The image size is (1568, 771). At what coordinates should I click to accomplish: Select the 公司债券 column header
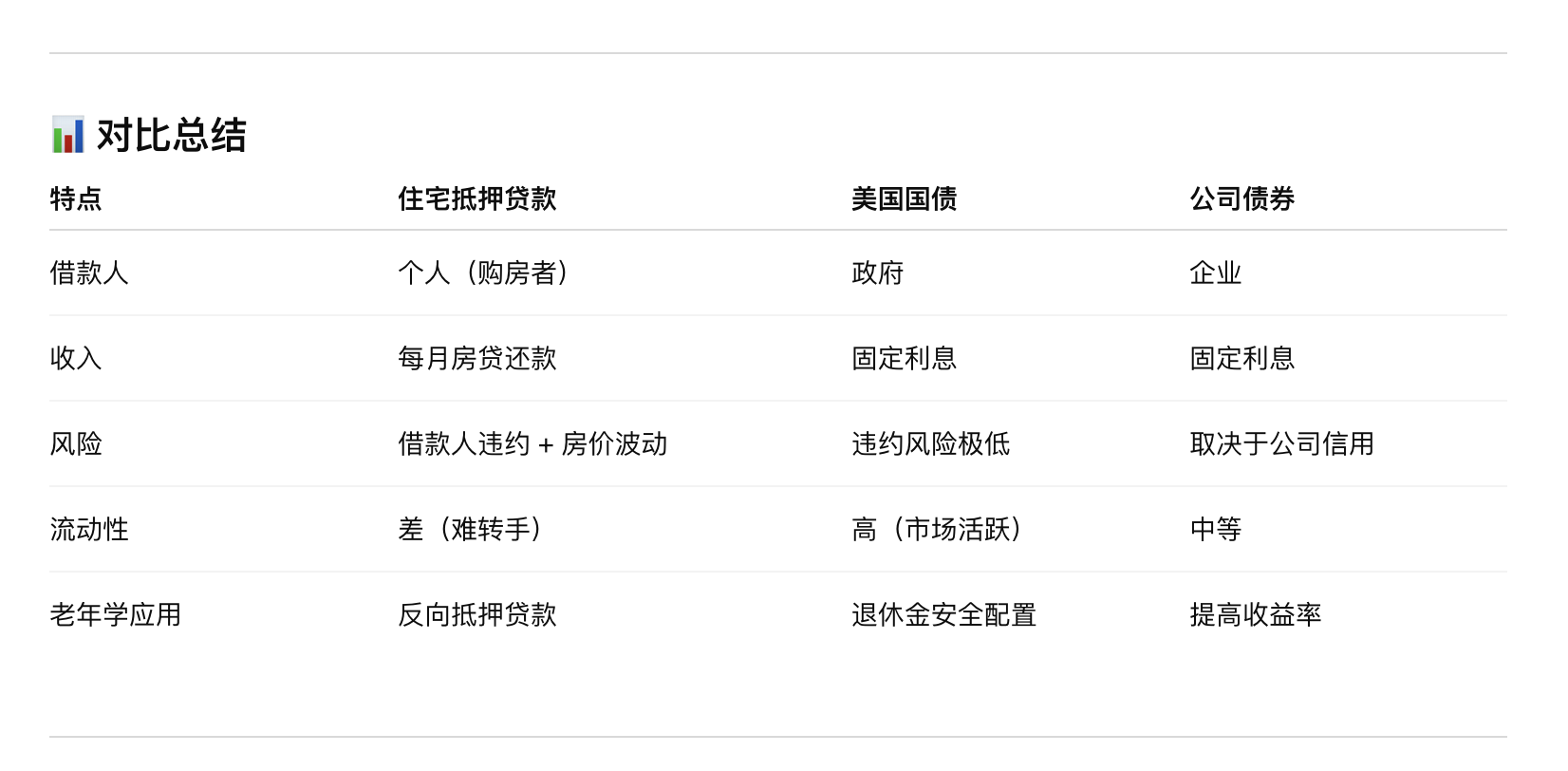(1241, 198)
